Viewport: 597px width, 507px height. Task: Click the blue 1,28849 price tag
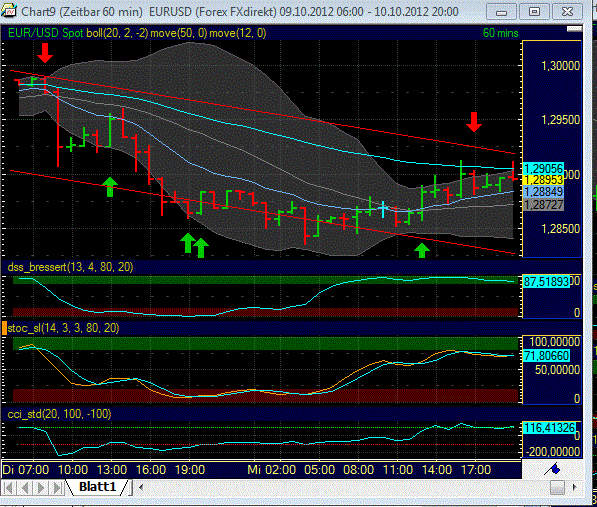pos(543,191)
